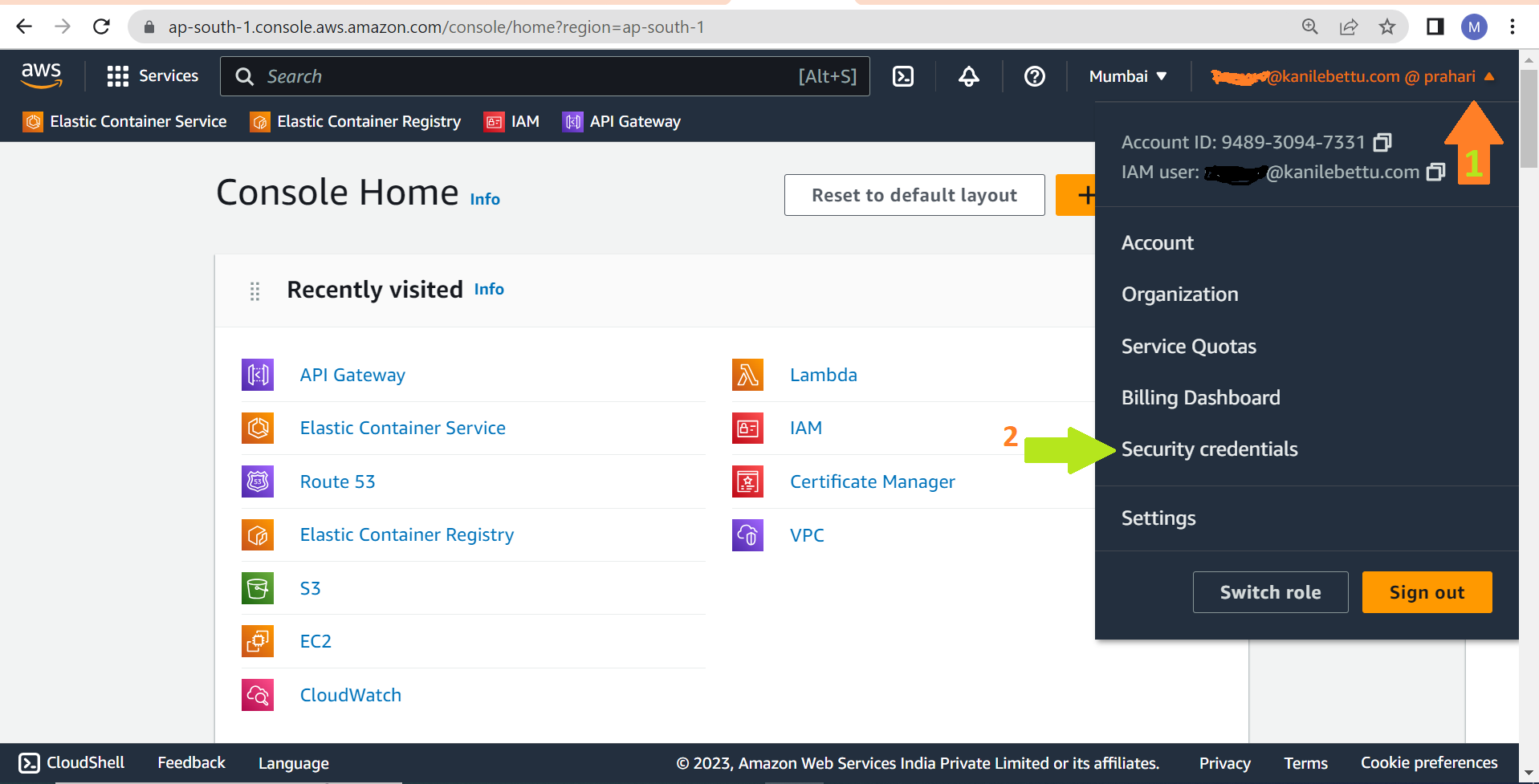
Task: Open Language settings in footer
Action: point(293,763)
